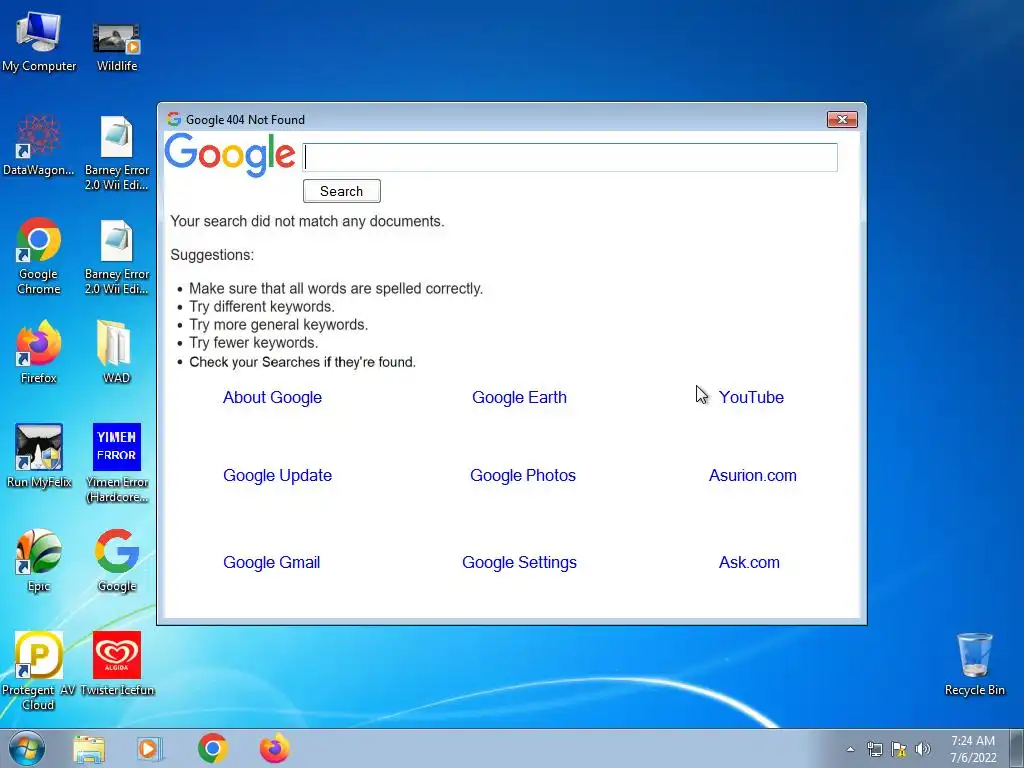Open the Action Center flag icon
The image size is (1024, 768).
click(x=899, y=749)
